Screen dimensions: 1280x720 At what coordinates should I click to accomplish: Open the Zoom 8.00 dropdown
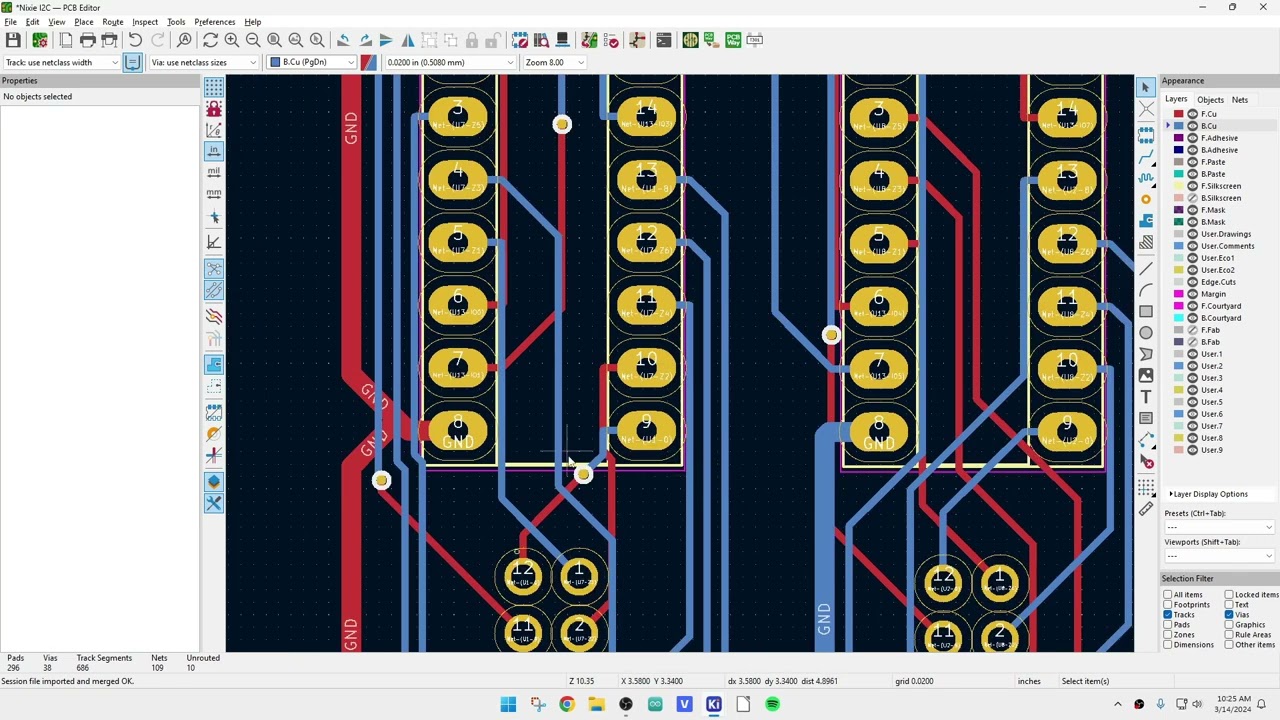tap(554, 62)
